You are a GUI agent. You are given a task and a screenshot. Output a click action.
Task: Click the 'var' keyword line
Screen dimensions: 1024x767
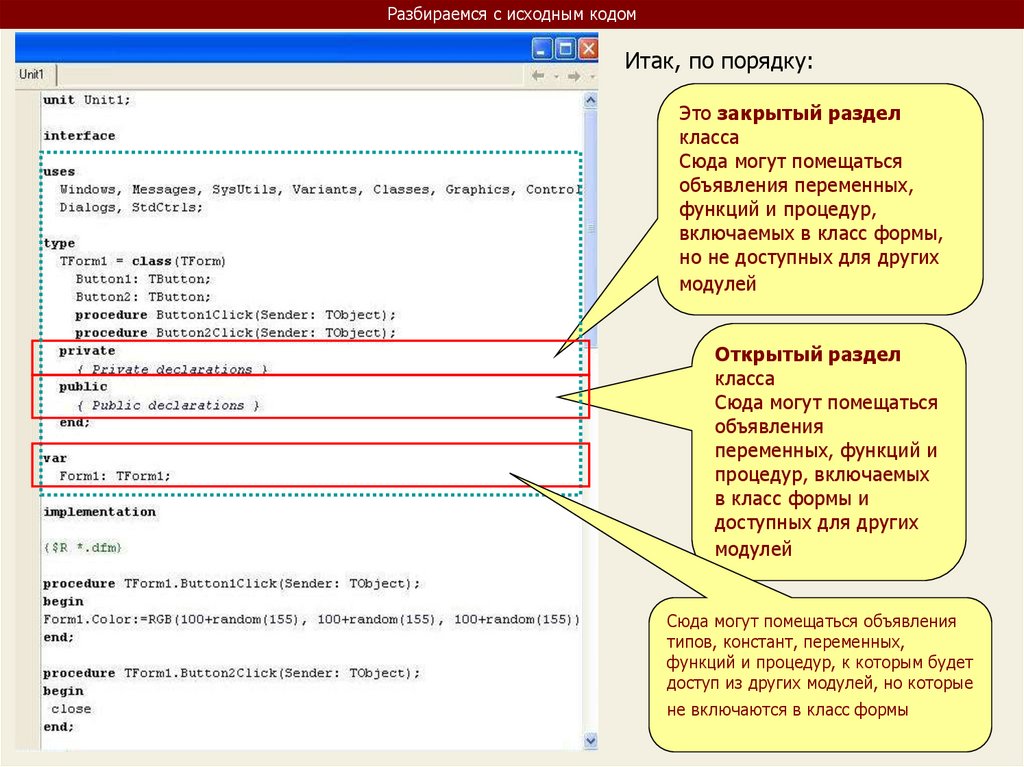pyautogui.click(x=55, y=458)
